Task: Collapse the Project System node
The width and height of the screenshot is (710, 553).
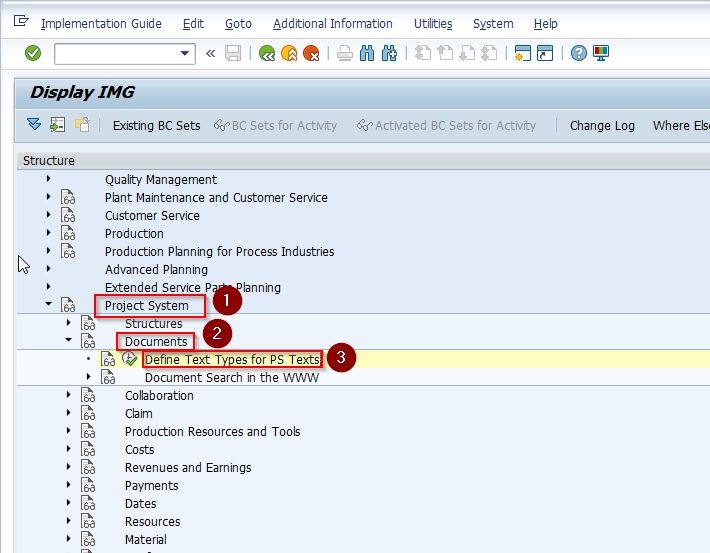Action: point(48,304)
